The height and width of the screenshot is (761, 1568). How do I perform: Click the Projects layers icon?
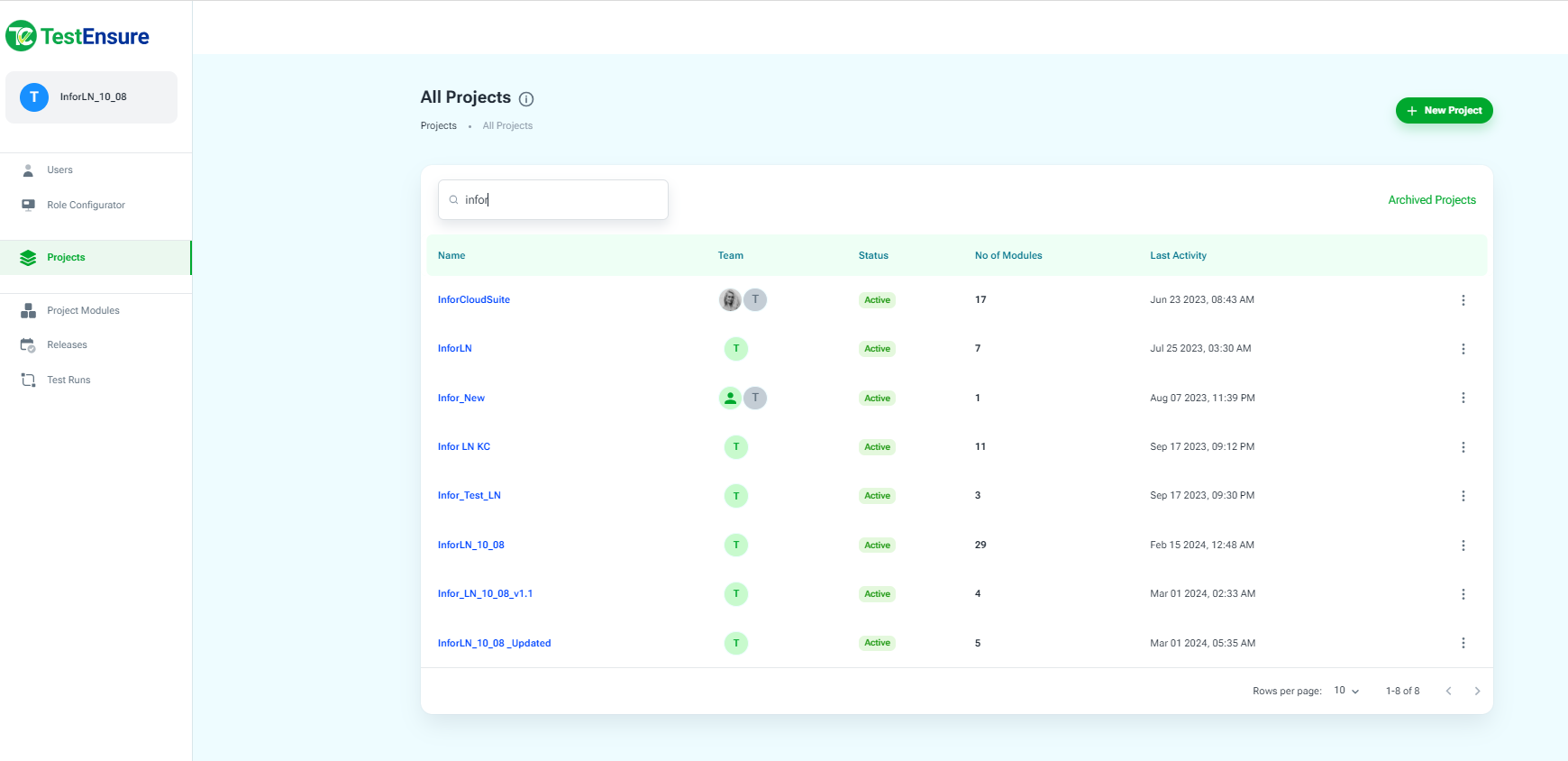point(28,257)
